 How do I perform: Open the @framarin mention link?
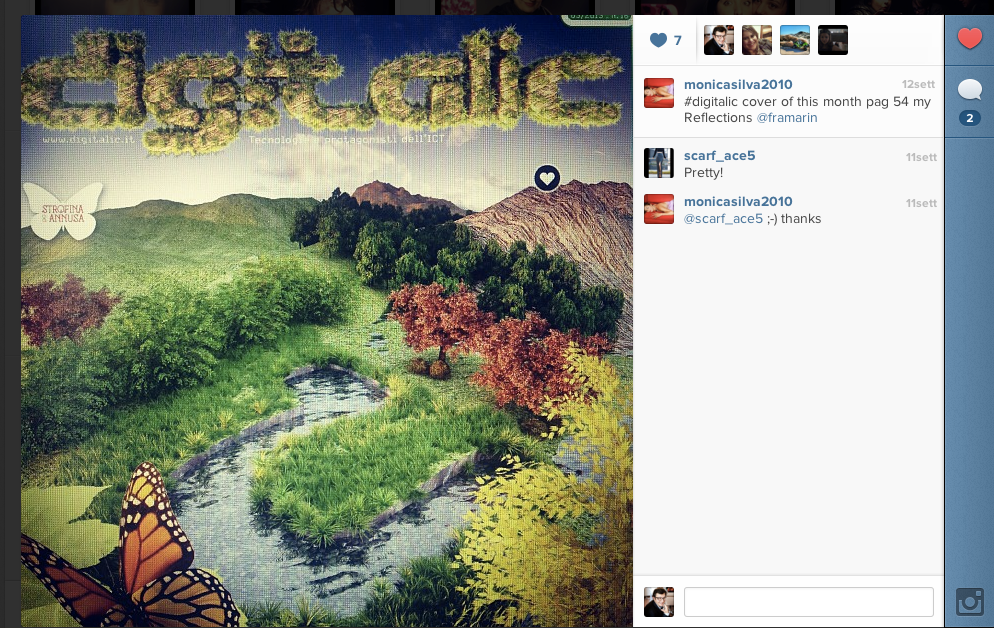(x=787, y=118)
